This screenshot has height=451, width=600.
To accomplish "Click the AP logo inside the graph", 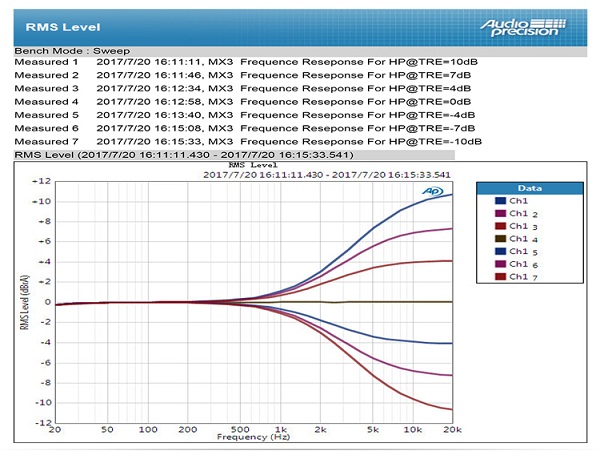I will click(x=433, y=191).
